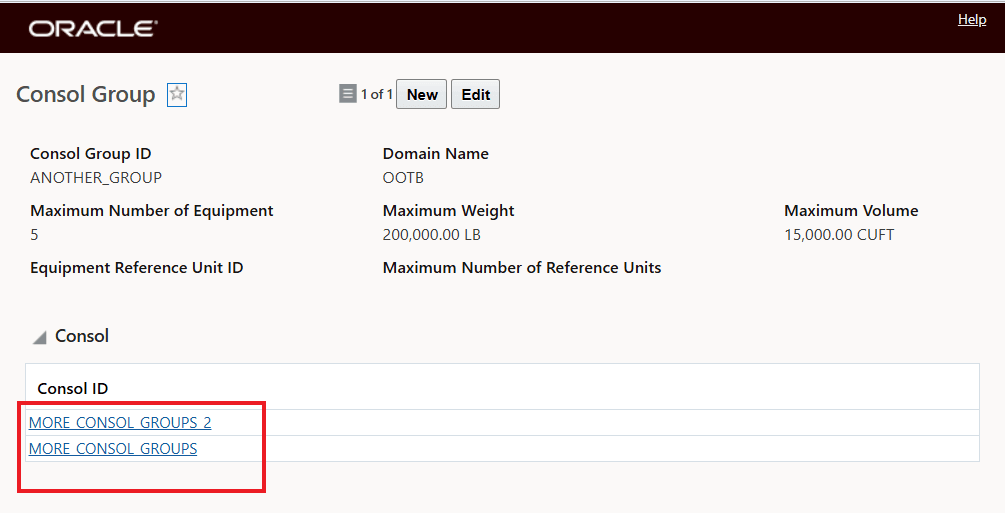Viewport: 1005px width, 513px height.
Task: Click Maximum Number of Reference Units label
Action: (522, 268)
